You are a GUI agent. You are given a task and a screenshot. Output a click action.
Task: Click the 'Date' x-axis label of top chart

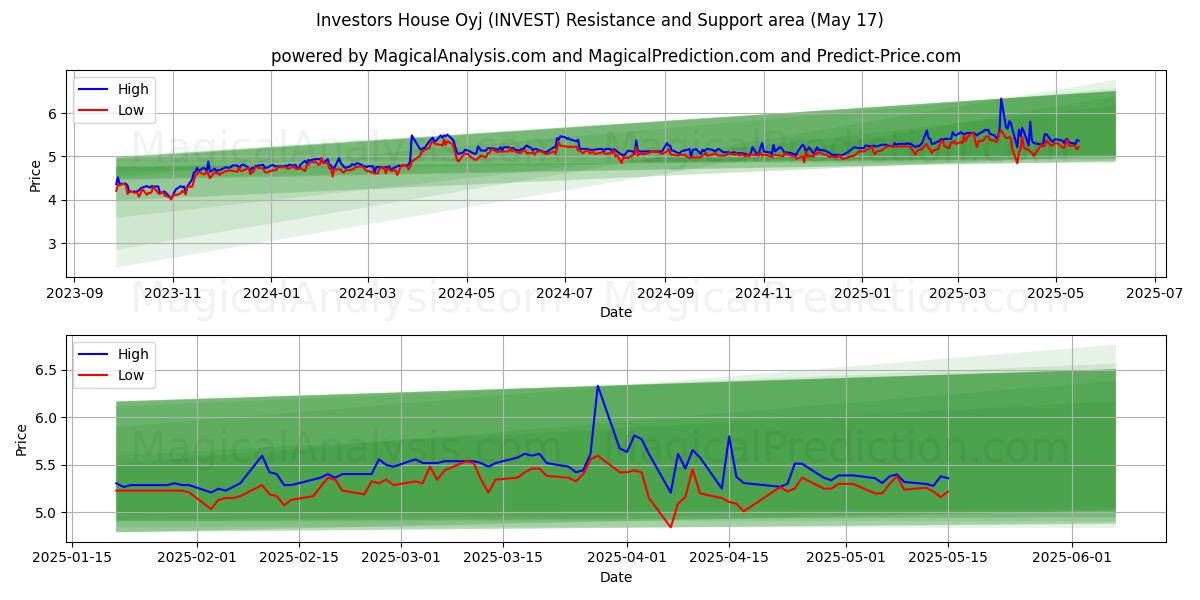(616, 313)
